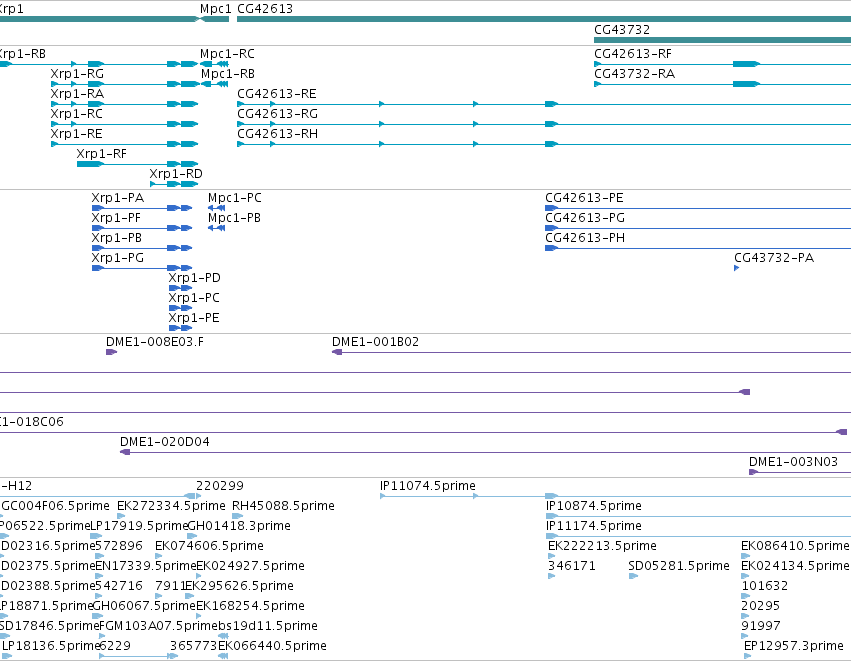Image resolution: width=851 pixels, height=661 pixels.
Task: Select protein Xrp1-PA
Action: 118,198
